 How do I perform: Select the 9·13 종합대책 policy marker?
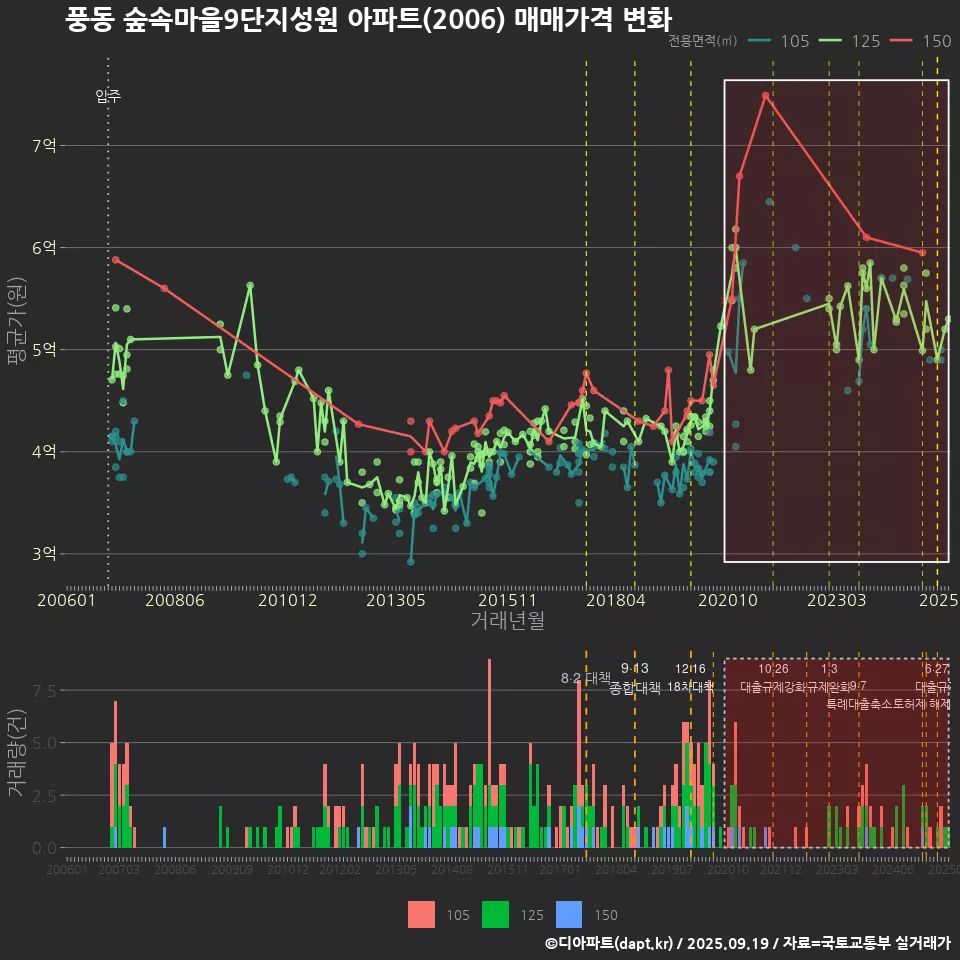tap(634, 678)
